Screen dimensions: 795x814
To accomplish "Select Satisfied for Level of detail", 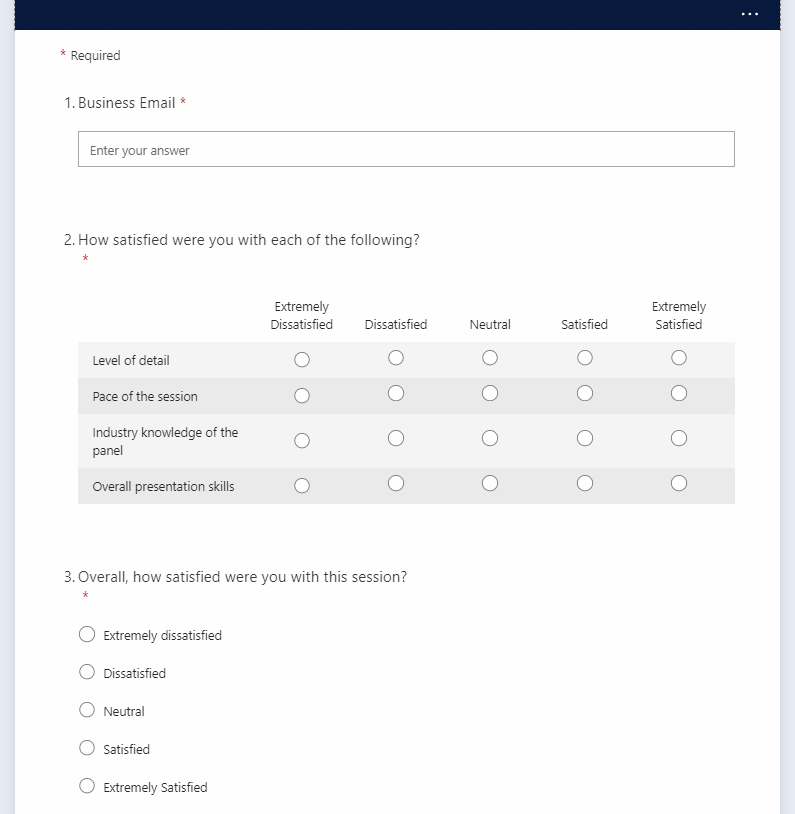I will pyautogui.click(x=584, y=357).
